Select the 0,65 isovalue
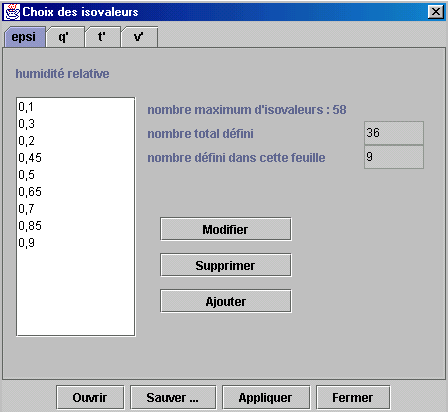The width and height of the screenshot is (448, 412). pos(75,192)
